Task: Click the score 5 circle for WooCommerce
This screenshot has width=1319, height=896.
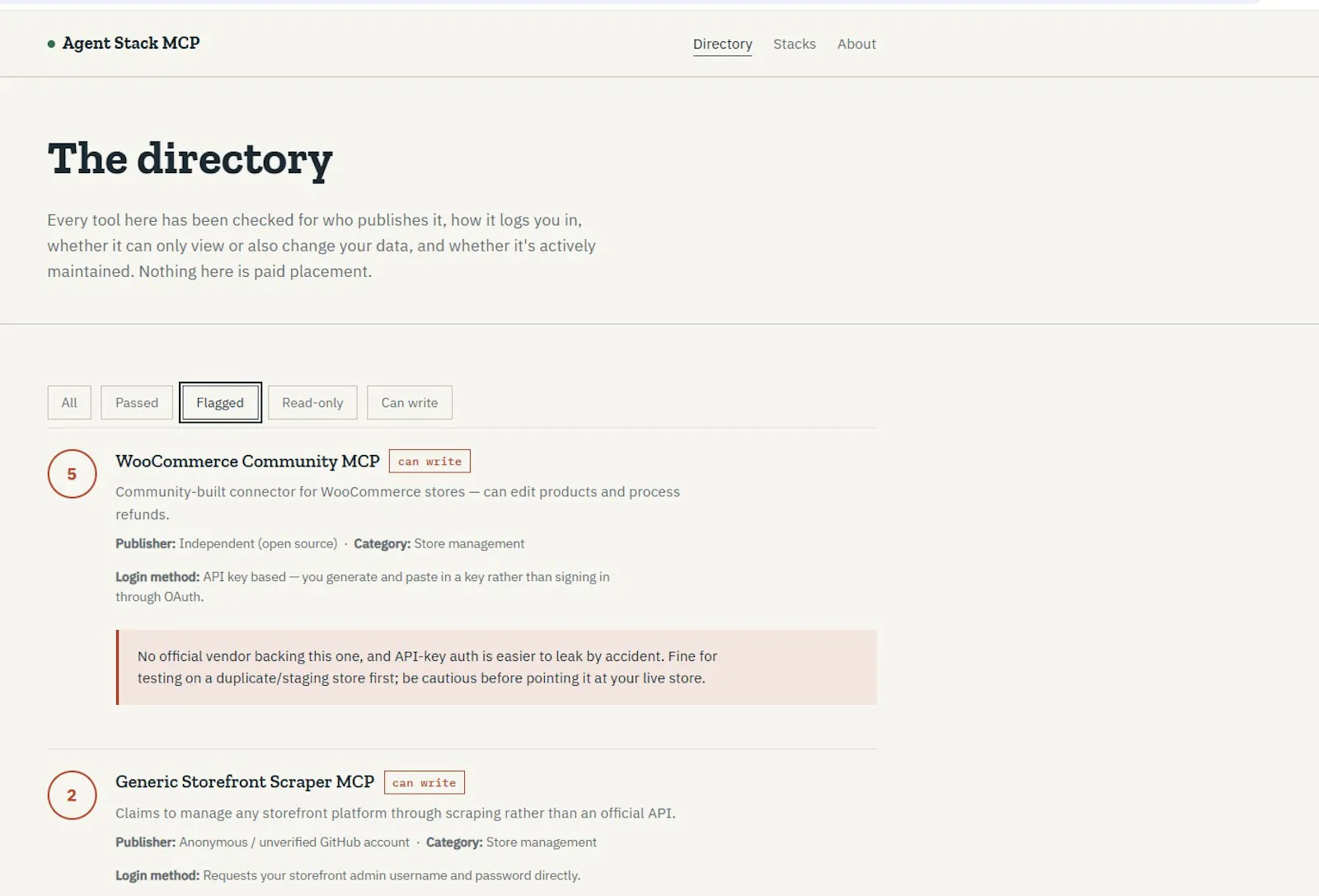Action: point(72,474)
